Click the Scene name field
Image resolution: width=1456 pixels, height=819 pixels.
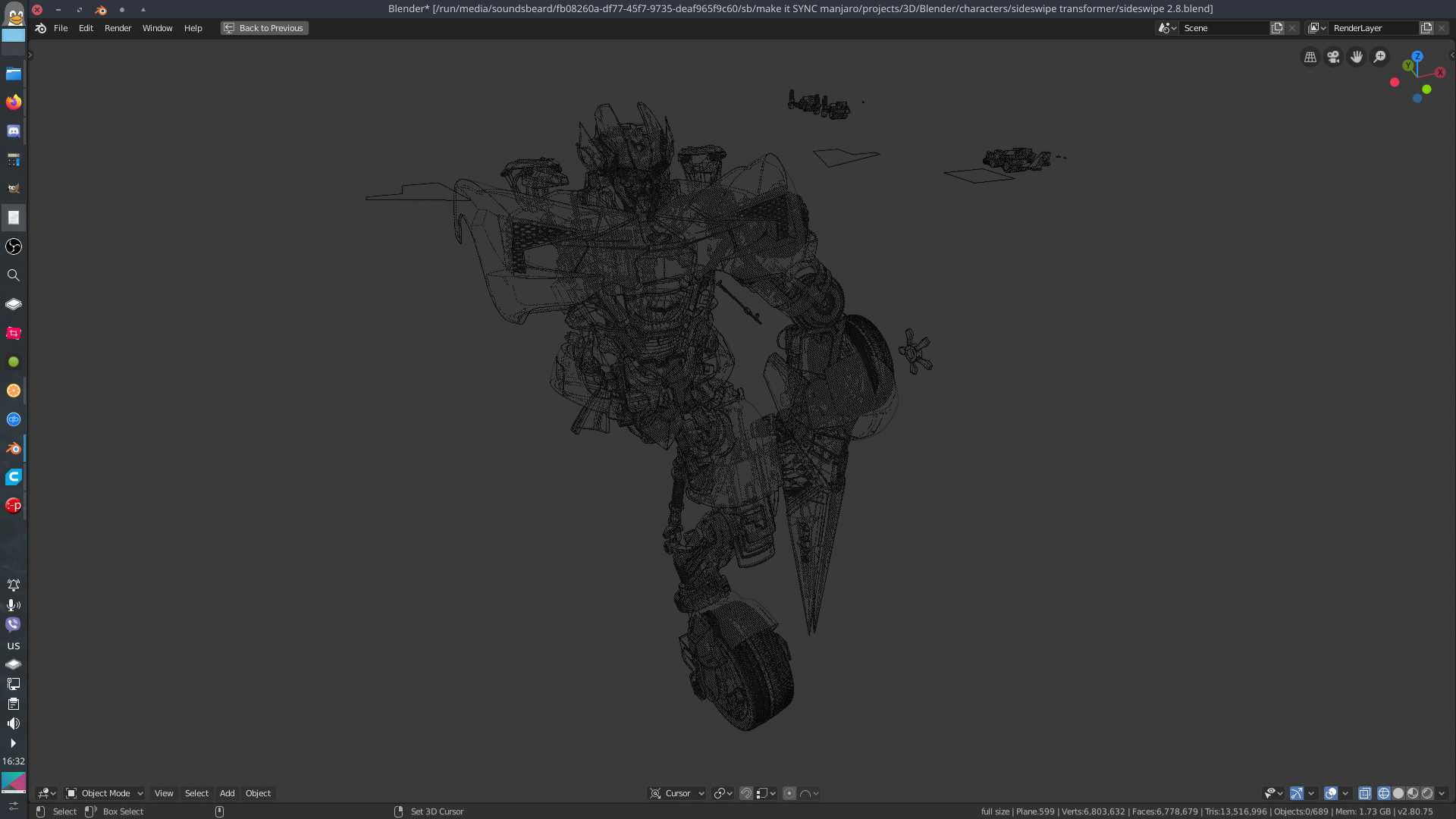pos(1225,28)
